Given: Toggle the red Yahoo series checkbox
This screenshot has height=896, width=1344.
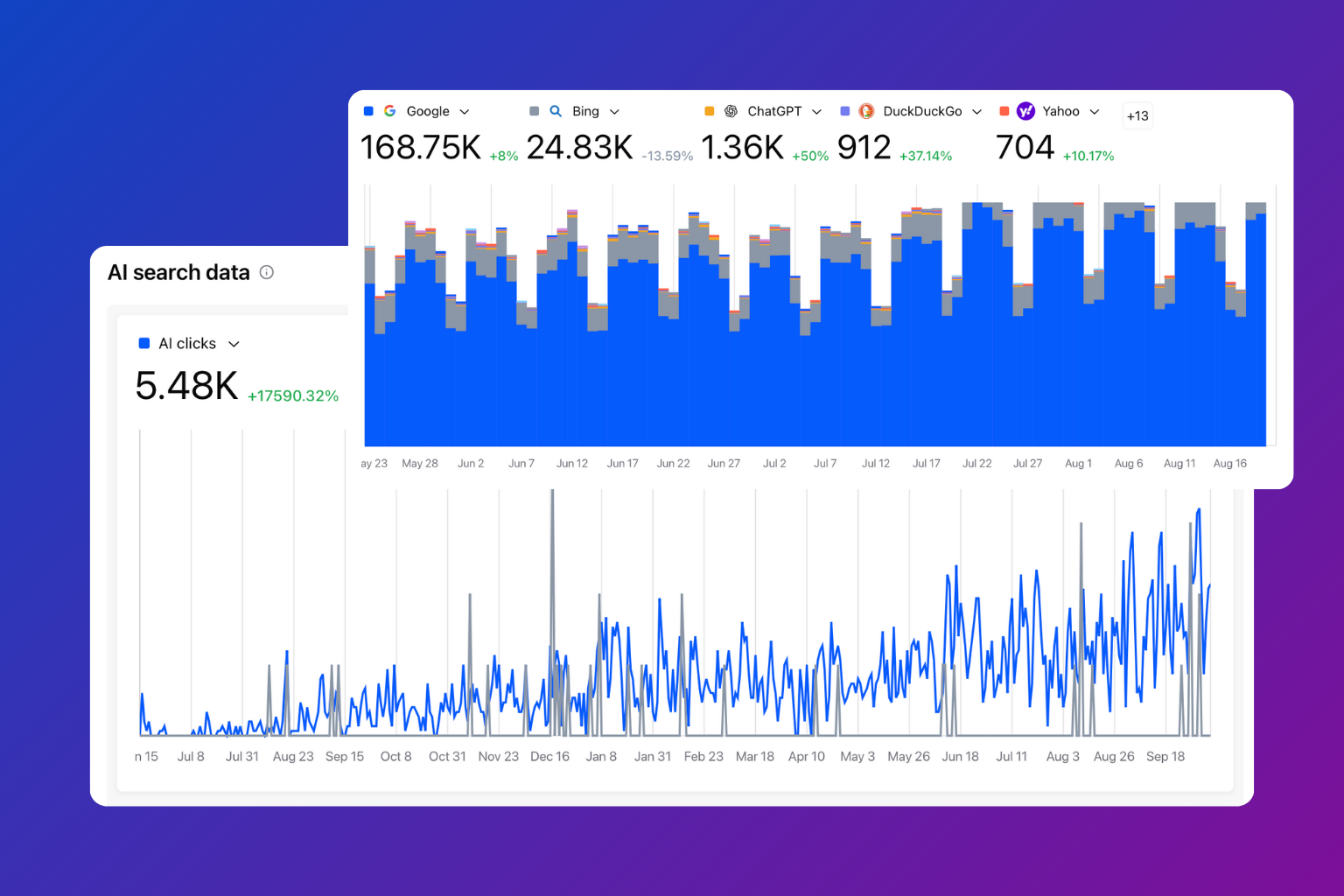Looking at the screenshot, I should (1004, 111).
